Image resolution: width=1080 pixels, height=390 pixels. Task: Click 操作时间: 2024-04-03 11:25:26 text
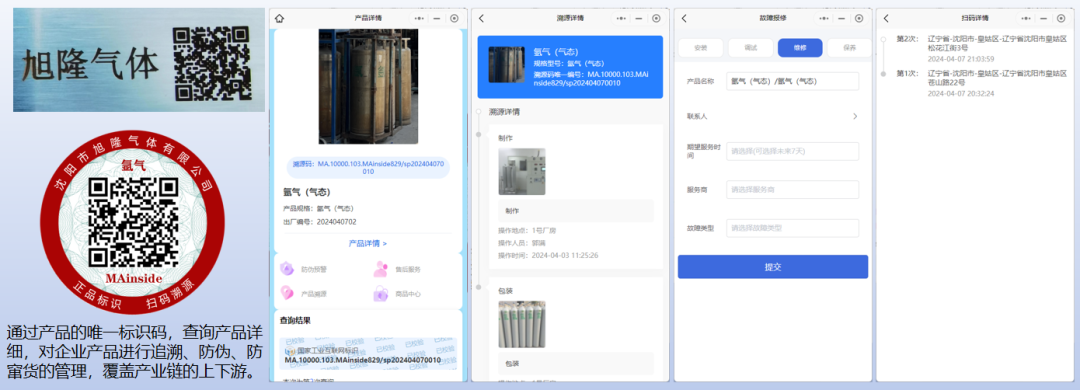(548, 256)
